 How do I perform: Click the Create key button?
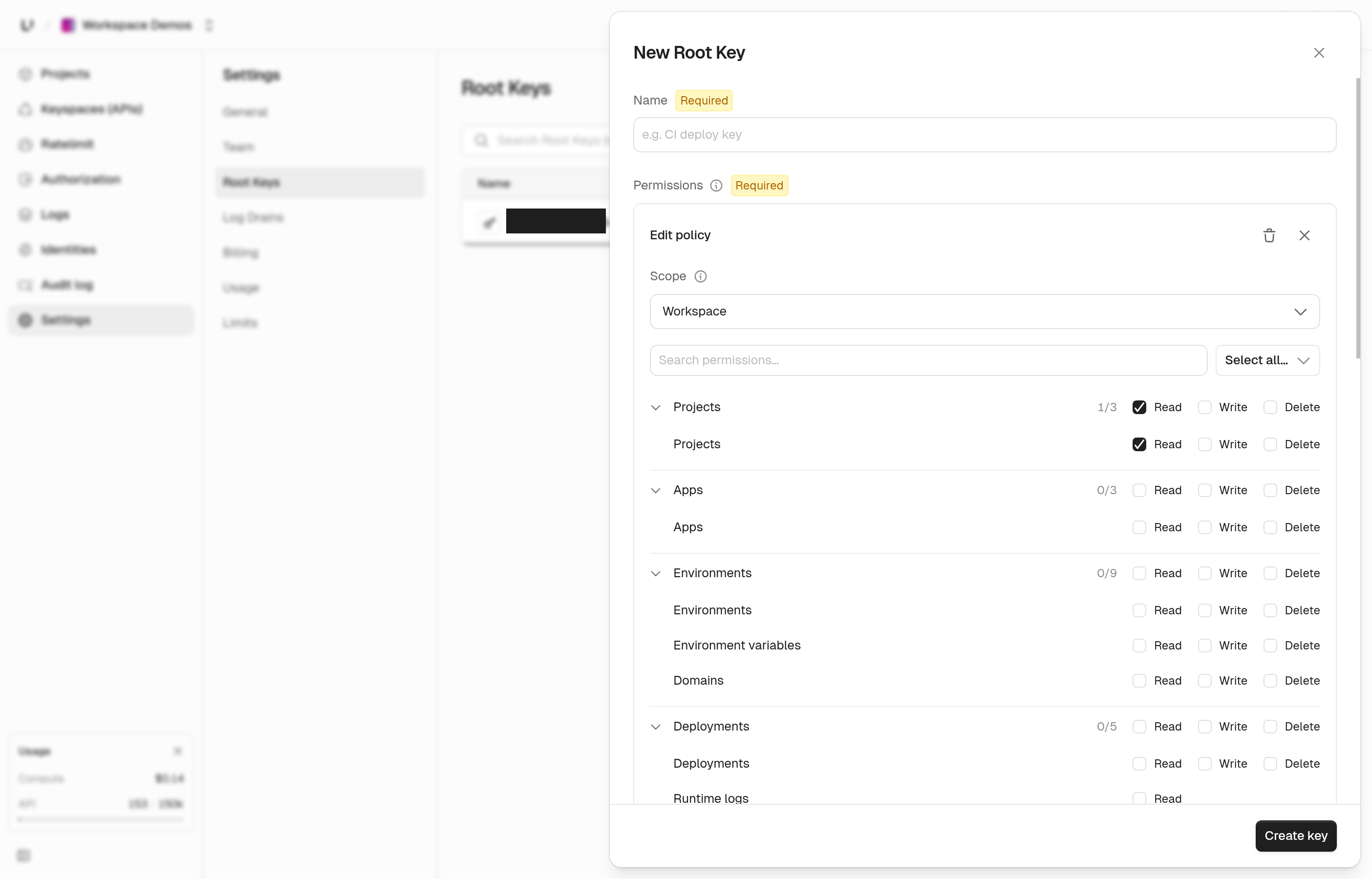coord(1295,836)
